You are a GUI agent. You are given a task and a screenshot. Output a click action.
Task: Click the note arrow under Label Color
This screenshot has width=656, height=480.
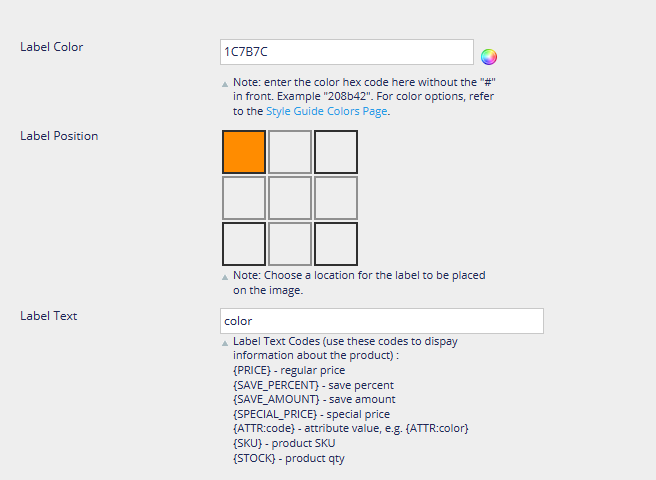pyautogui.click(x=225, y=84)
